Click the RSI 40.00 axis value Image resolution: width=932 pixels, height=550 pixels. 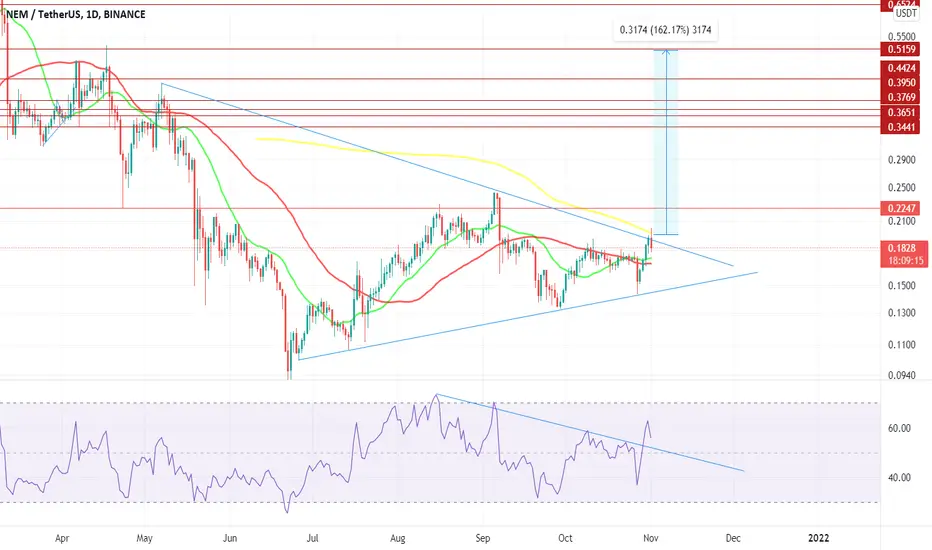(x=899, y=477)
